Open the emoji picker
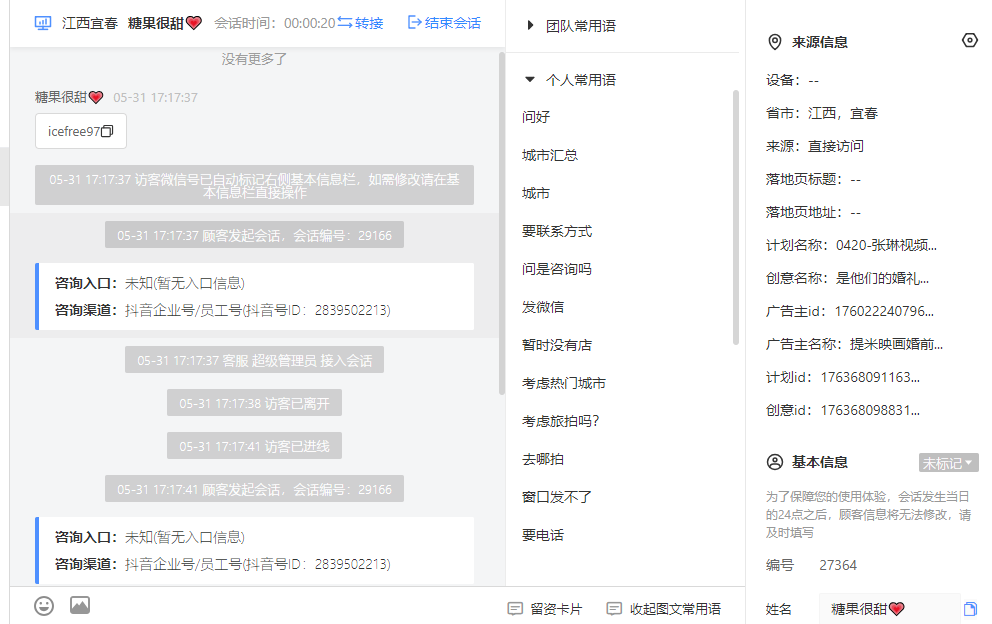The image size is (992, 624). tap(44, 606)
